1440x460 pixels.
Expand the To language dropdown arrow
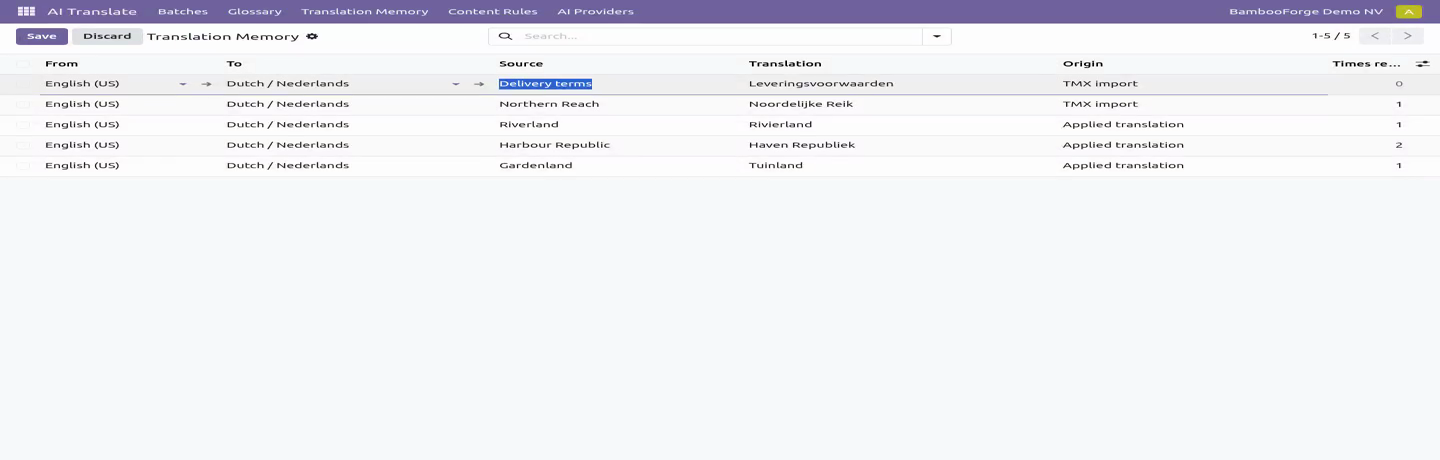[456, 84]
